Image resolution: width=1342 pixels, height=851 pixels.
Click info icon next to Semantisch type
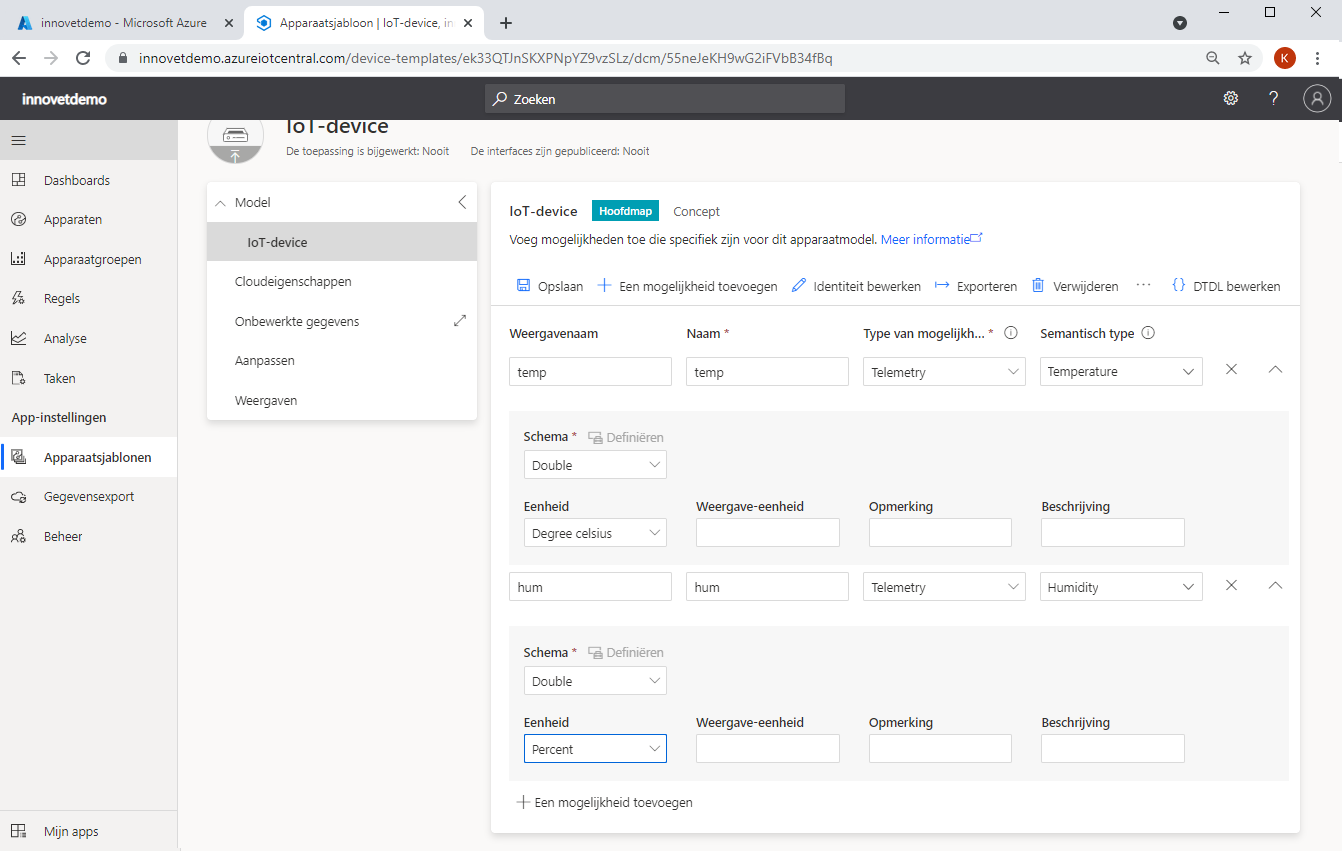(1148, 333)
